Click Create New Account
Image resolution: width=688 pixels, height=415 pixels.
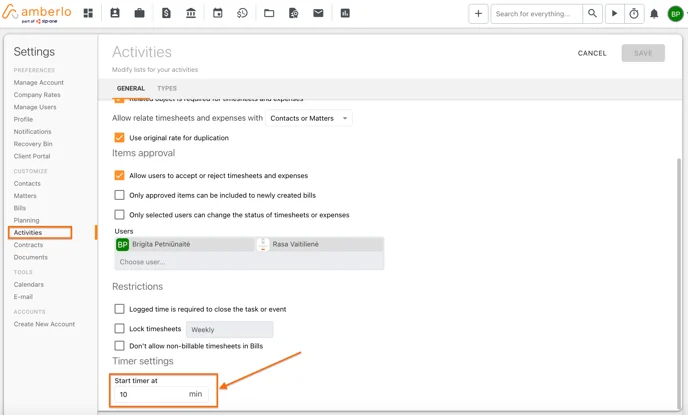44,324
